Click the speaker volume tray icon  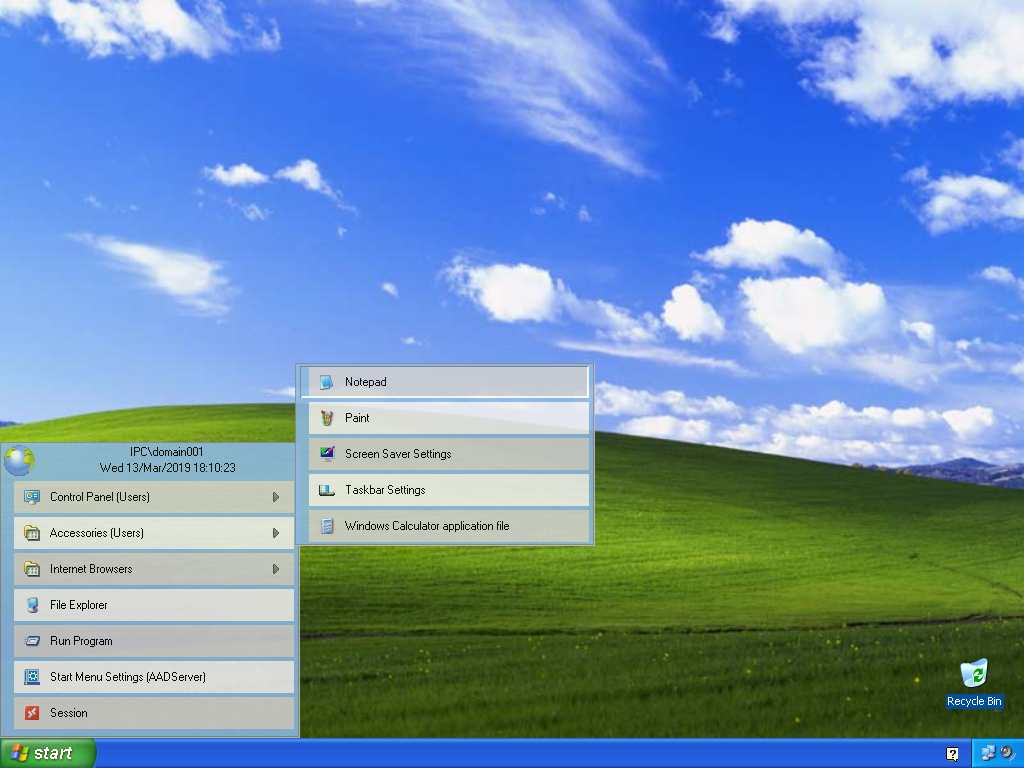pyautogui.click(x=1007, y=753)
